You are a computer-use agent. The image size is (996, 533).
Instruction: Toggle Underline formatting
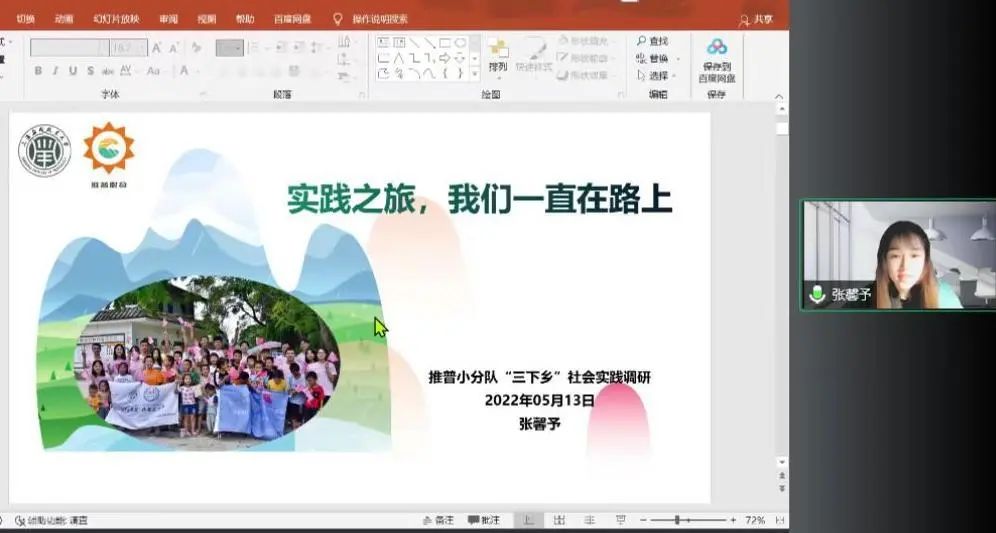pyautogui.click(x=72, y=71)
